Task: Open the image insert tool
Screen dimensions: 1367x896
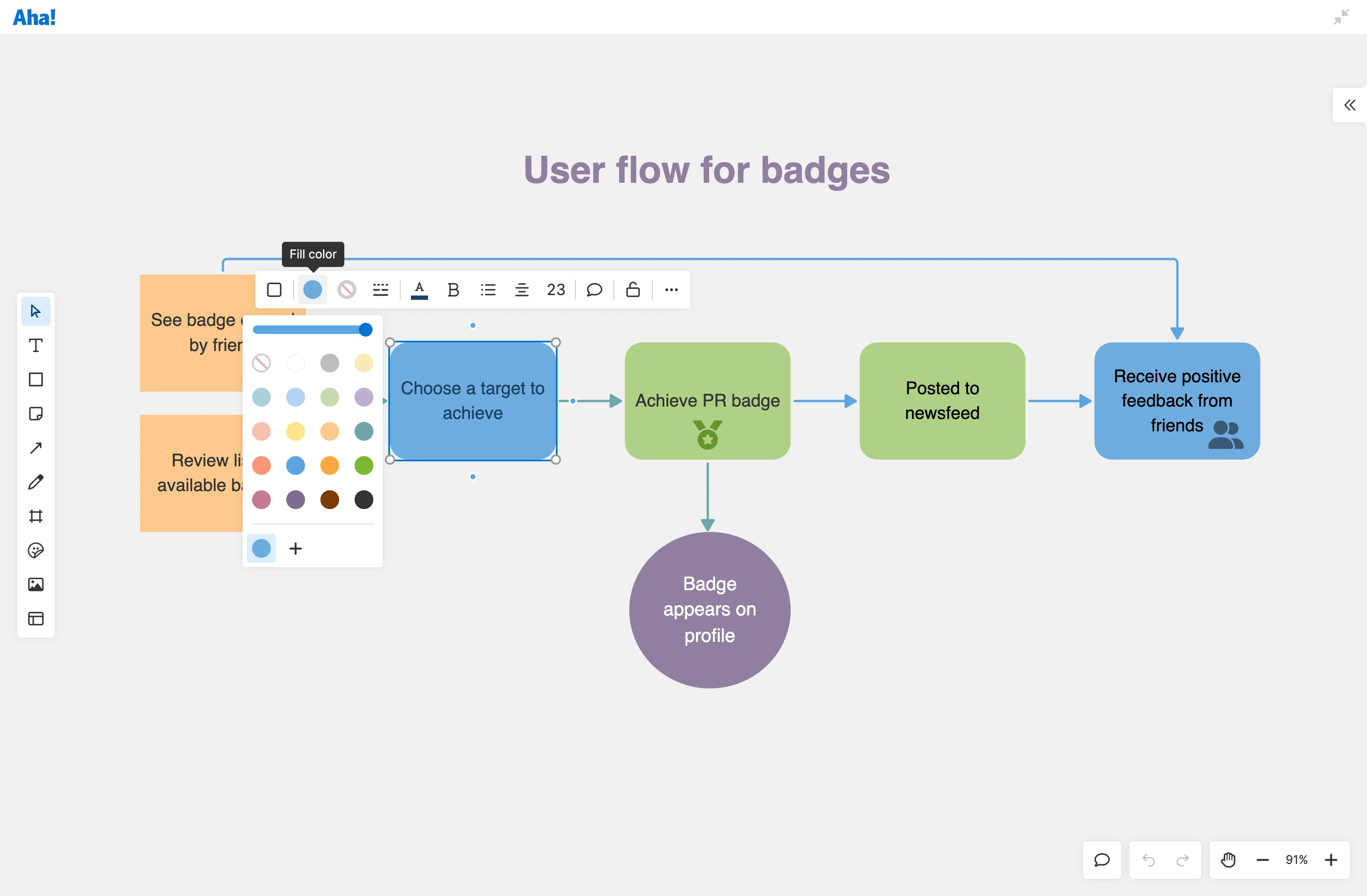Action: pos(35,584)
